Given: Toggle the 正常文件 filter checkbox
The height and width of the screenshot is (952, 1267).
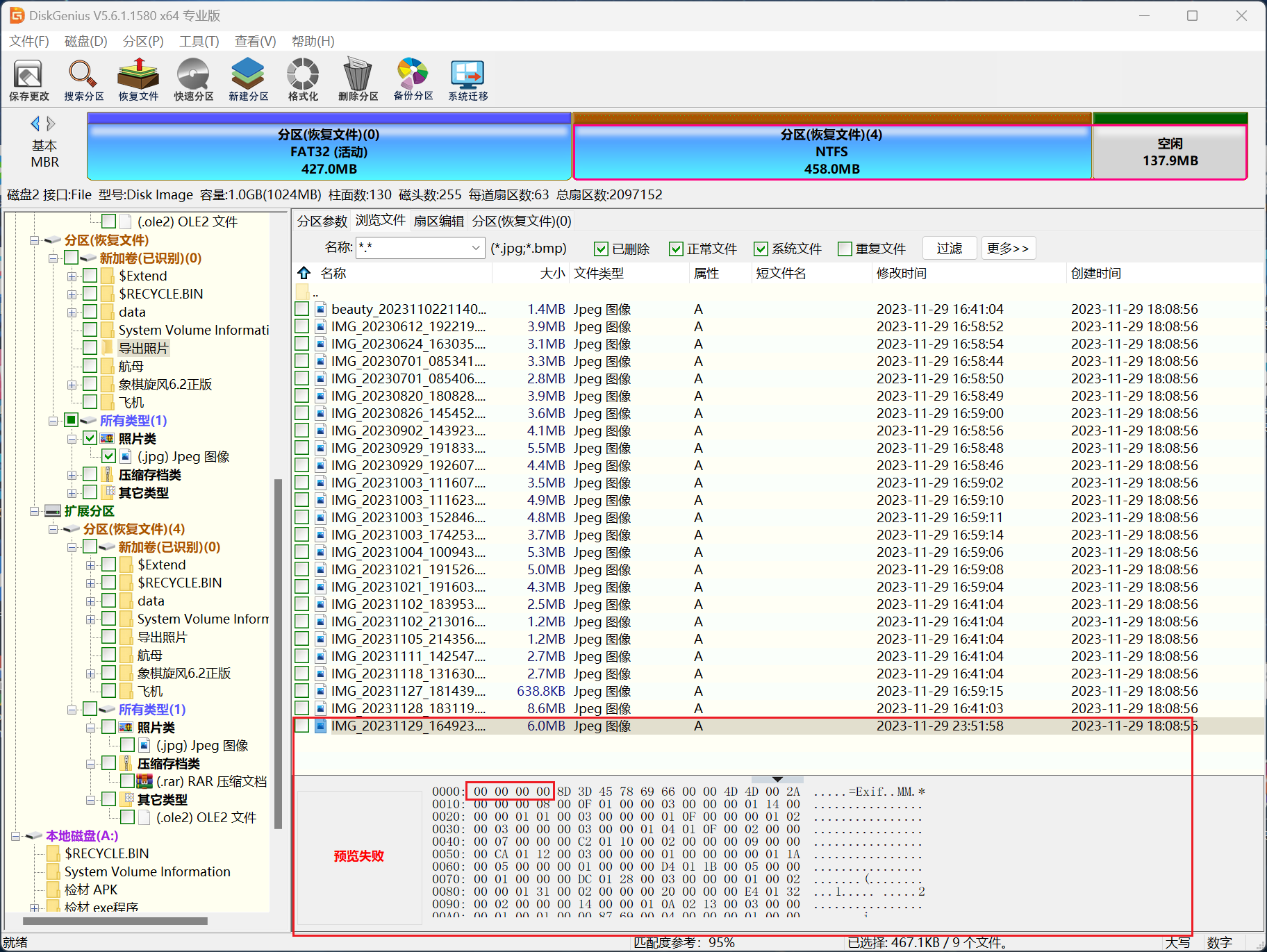Looking at the screenshot, I should click(x=676, y=249).
